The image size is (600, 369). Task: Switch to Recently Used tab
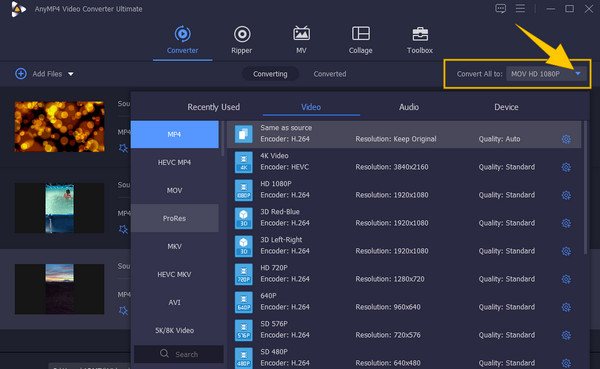click(x=214, y=107)
